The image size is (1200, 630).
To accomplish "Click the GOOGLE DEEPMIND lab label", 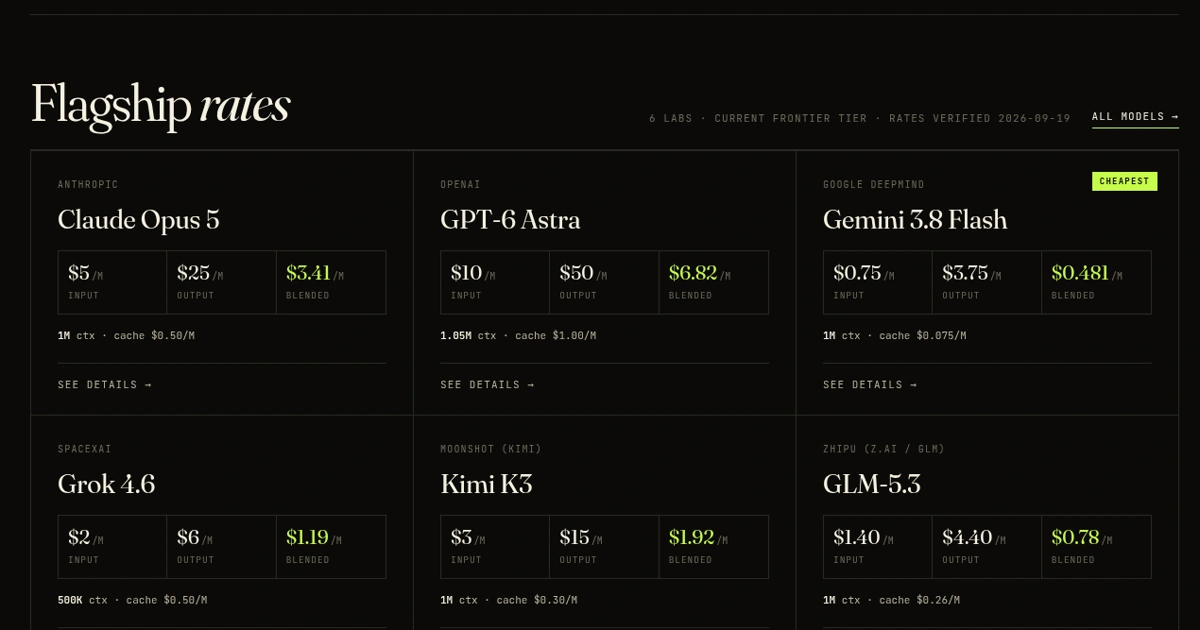I will click(874, 185).
